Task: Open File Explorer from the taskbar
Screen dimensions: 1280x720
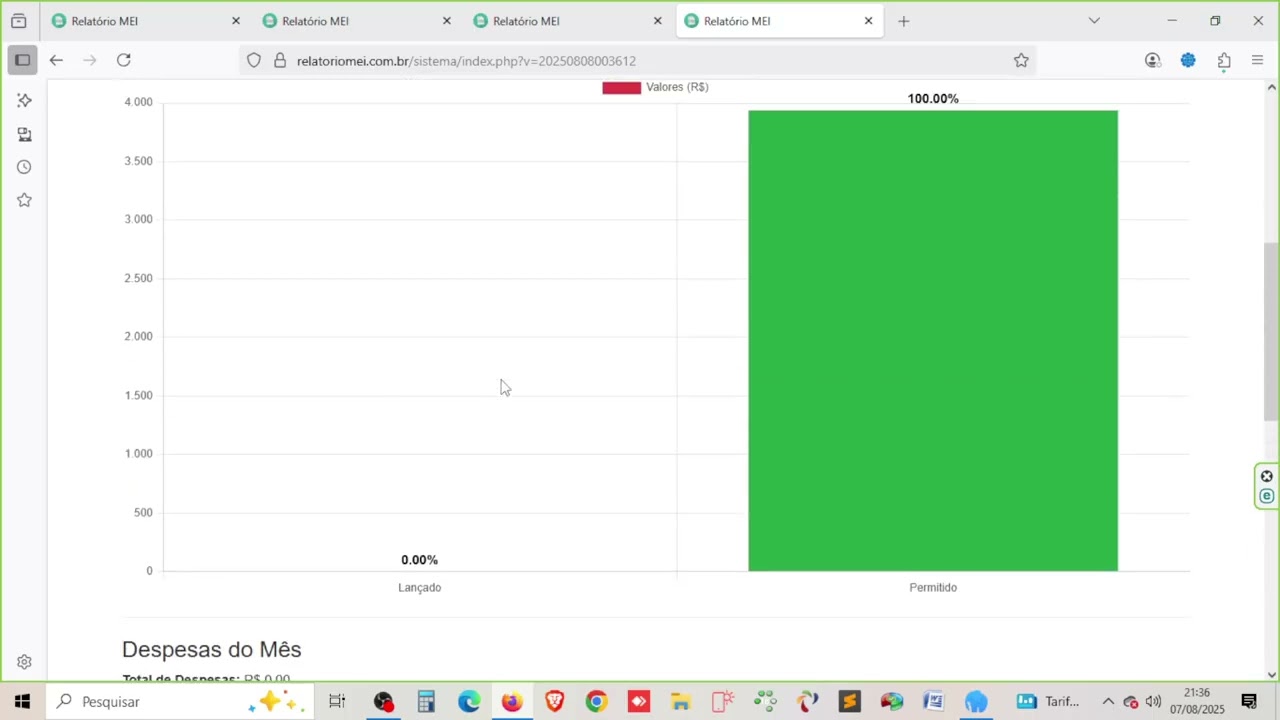Action: click(681, 702)
